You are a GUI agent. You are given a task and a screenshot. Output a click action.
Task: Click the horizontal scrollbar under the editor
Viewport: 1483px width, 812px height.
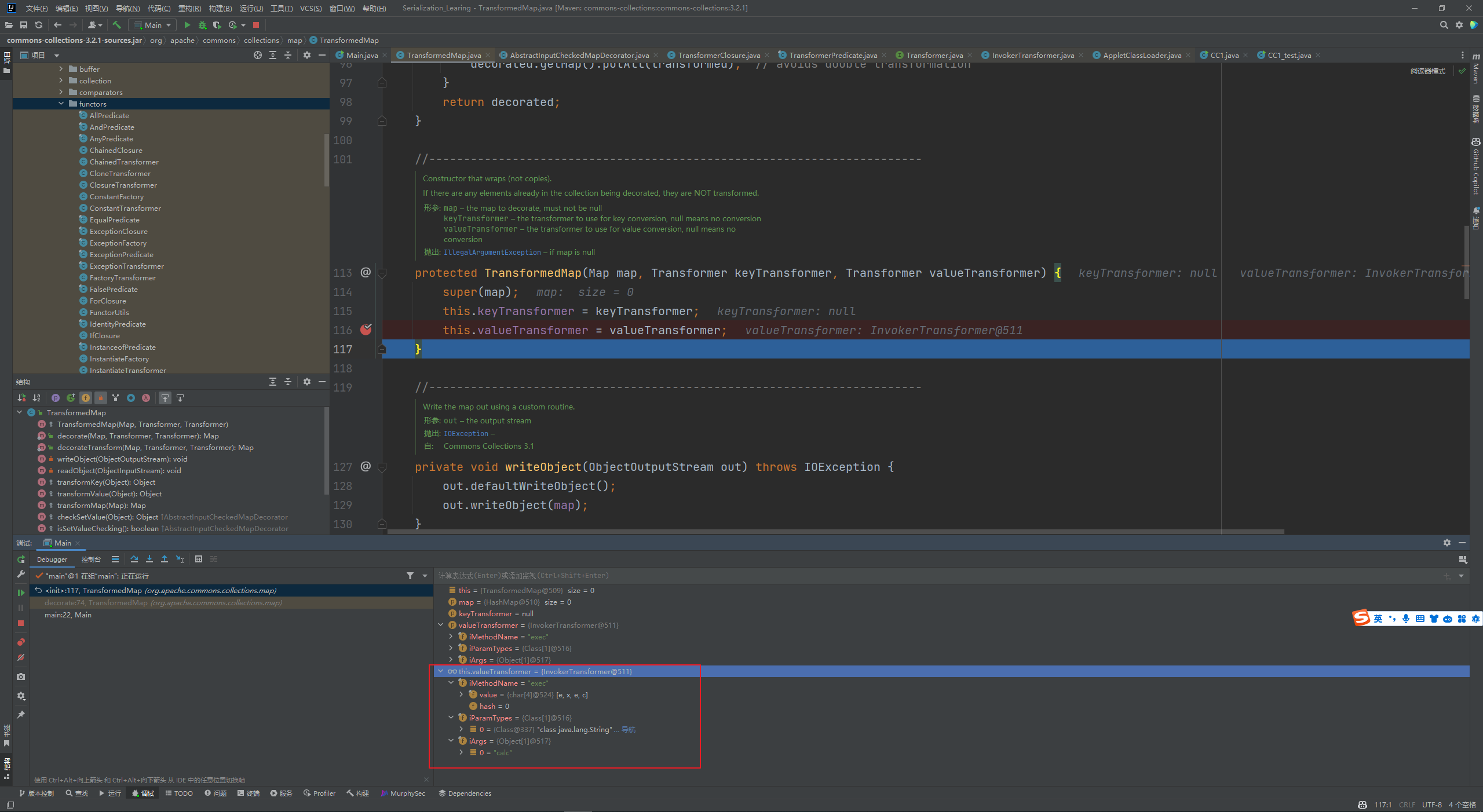[x=834, y=531]
